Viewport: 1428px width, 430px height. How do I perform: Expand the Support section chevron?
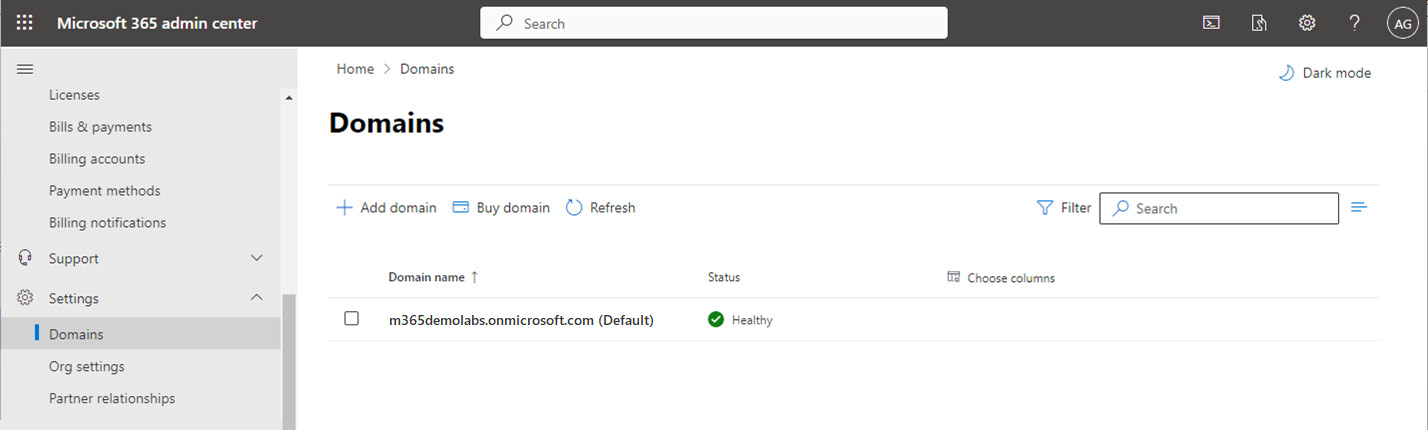(257, 258)
